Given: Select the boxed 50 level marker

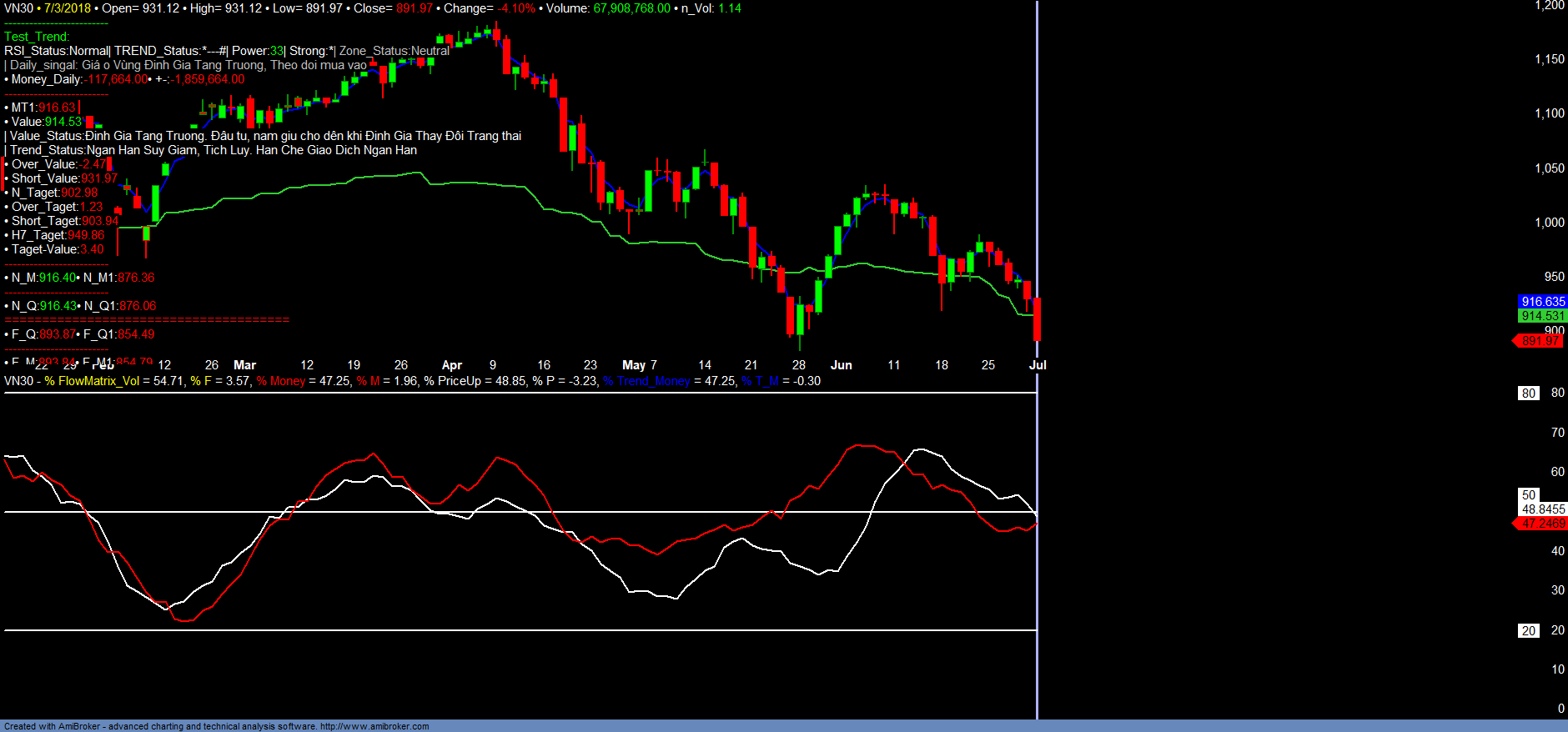Looking at the screenshot, I should [x=1528, y=495].
